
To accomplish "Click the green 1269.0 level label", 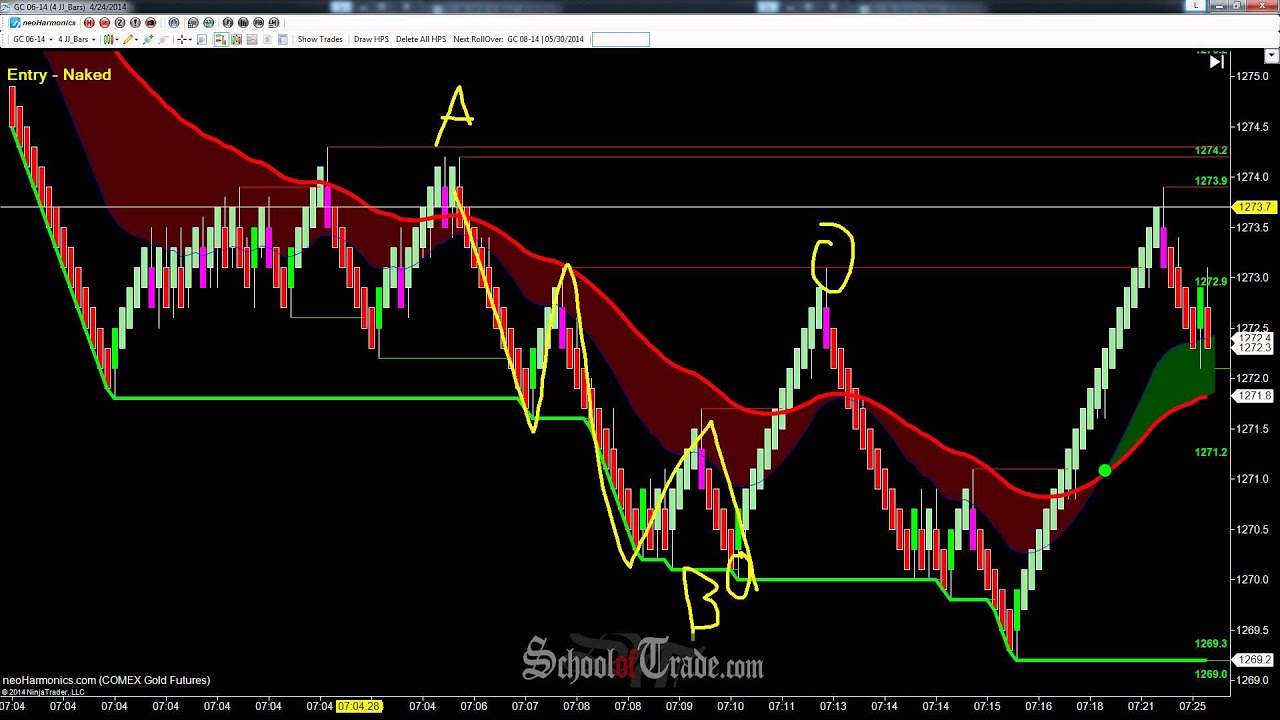I will [1210, 675].
